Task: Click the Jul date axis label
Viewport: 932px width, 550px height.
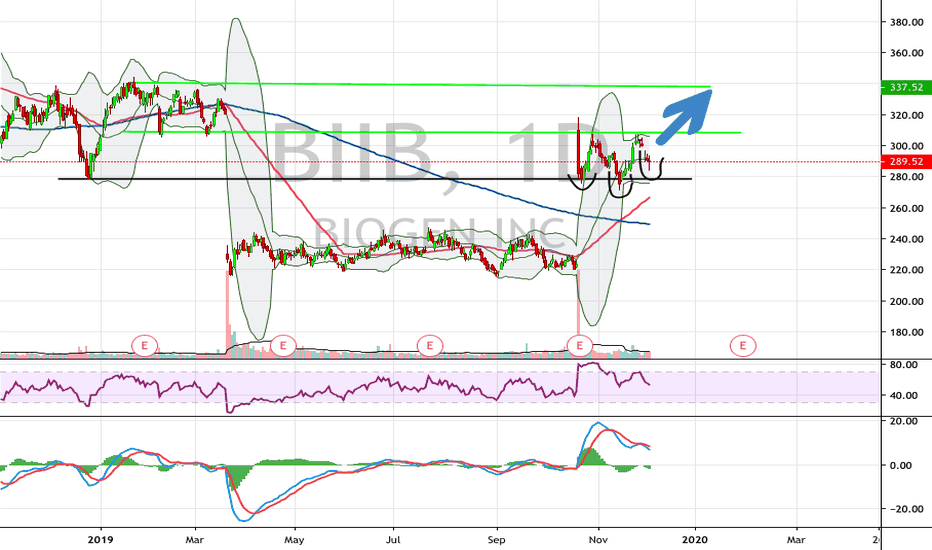Action: point(393,540)
